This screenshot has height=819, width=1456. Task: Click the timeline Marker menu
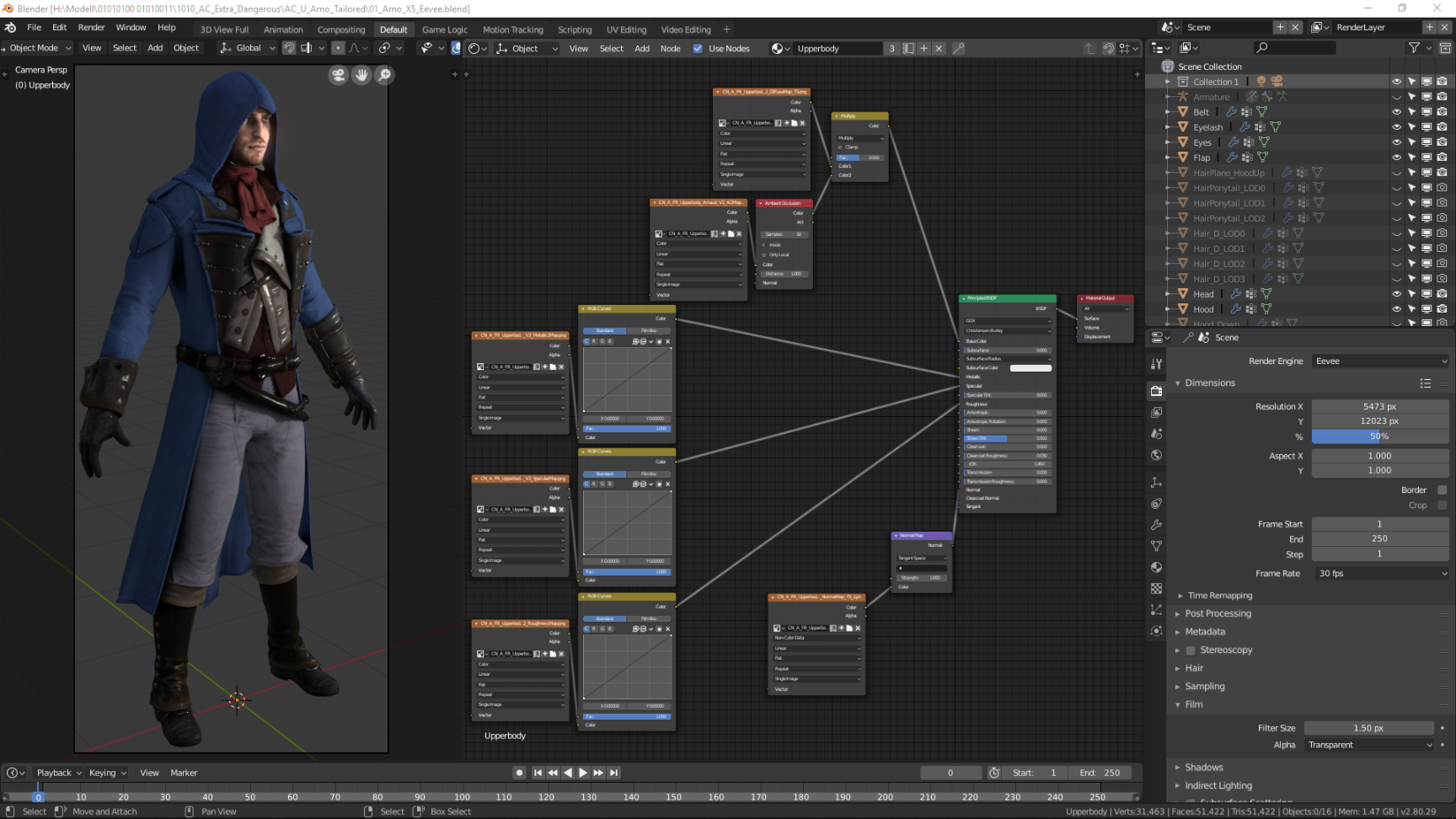pos(184,773)
